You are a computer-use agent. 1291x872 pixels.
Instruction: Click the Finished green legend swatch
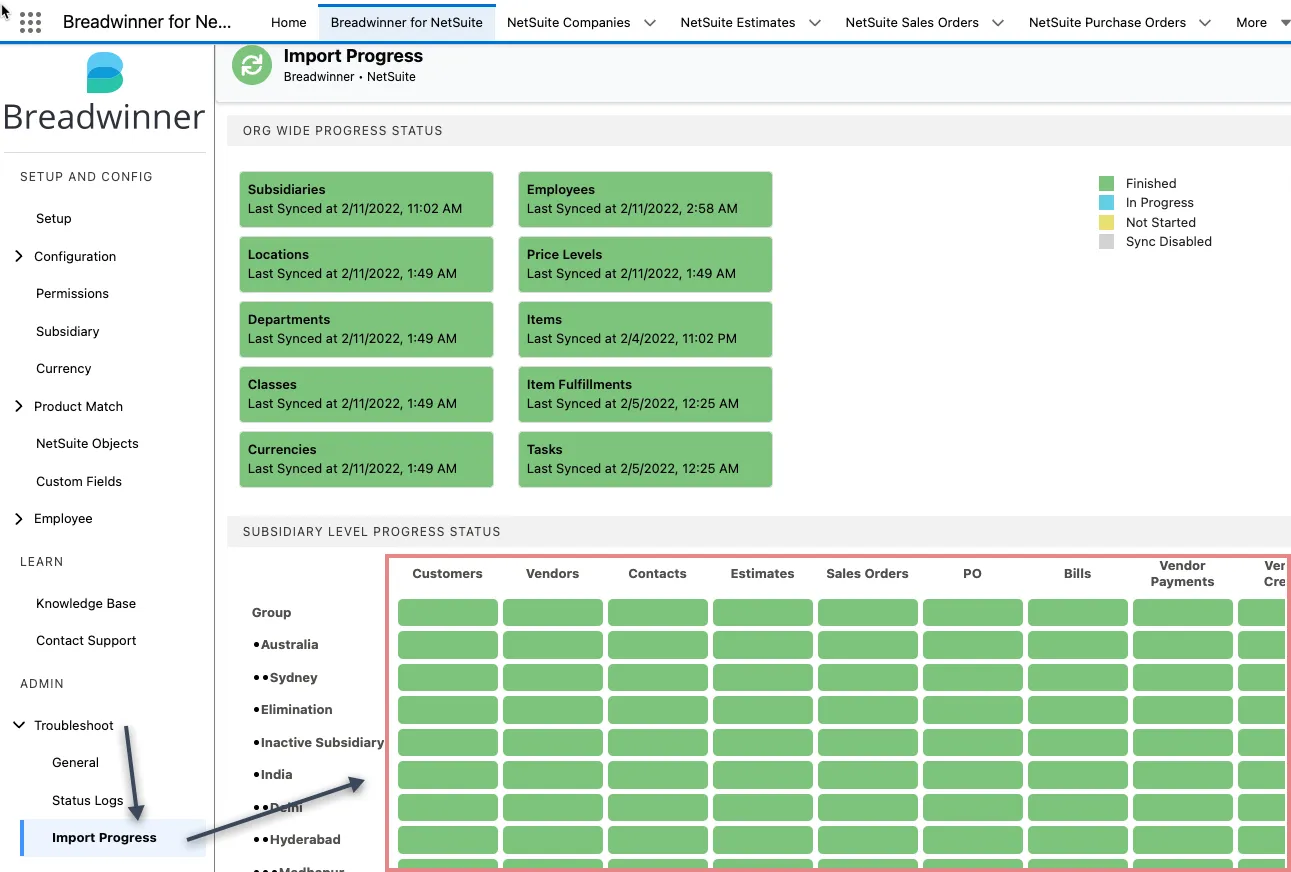(x=1106, y=183)
